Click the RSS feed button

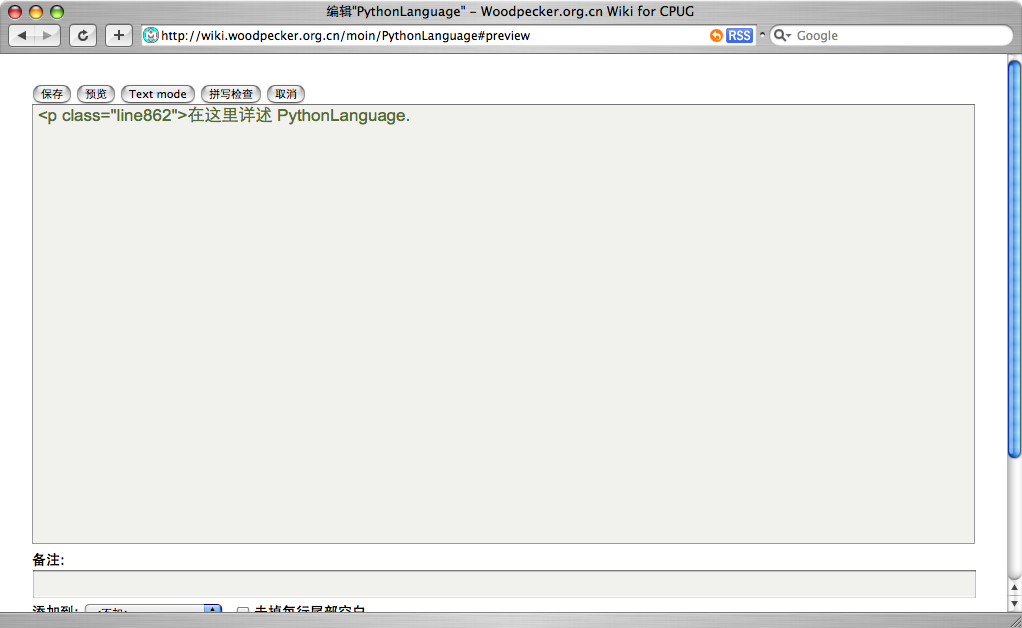[739, 35]
